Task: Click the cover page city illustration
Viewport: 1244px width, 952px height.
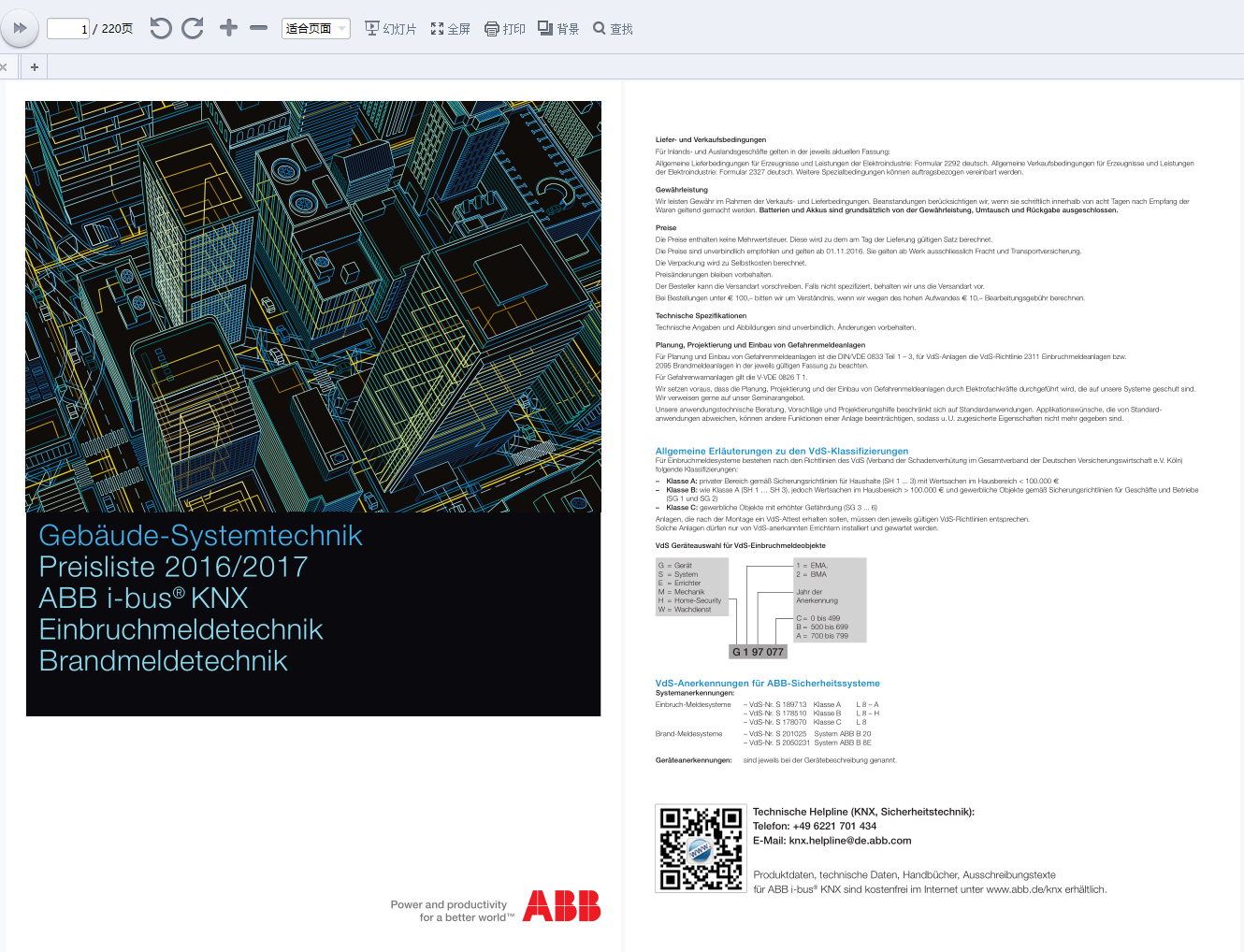Action: click(313, 307)
